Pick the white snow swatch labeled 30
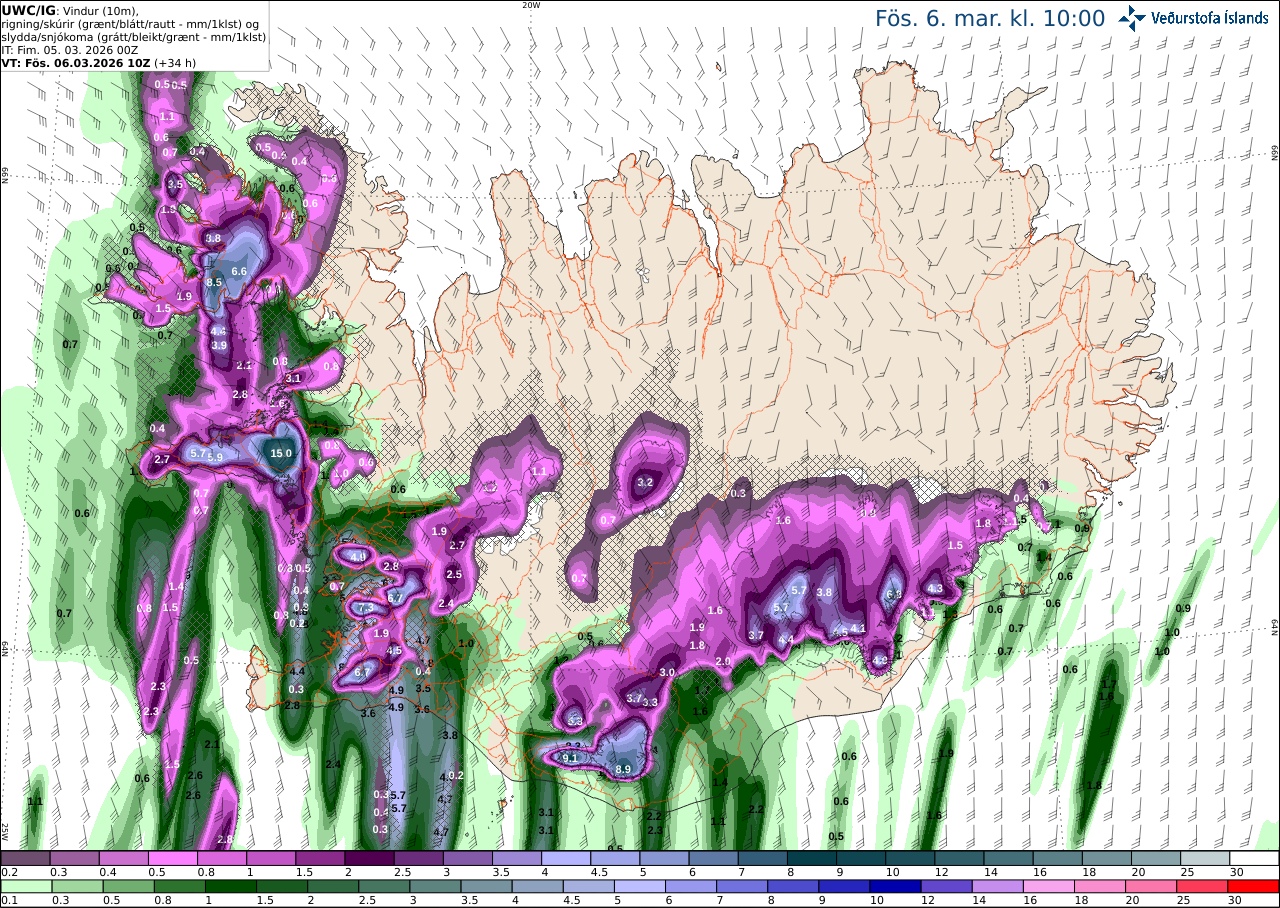Screen dimensions: 1280x908 [1255, 858]
